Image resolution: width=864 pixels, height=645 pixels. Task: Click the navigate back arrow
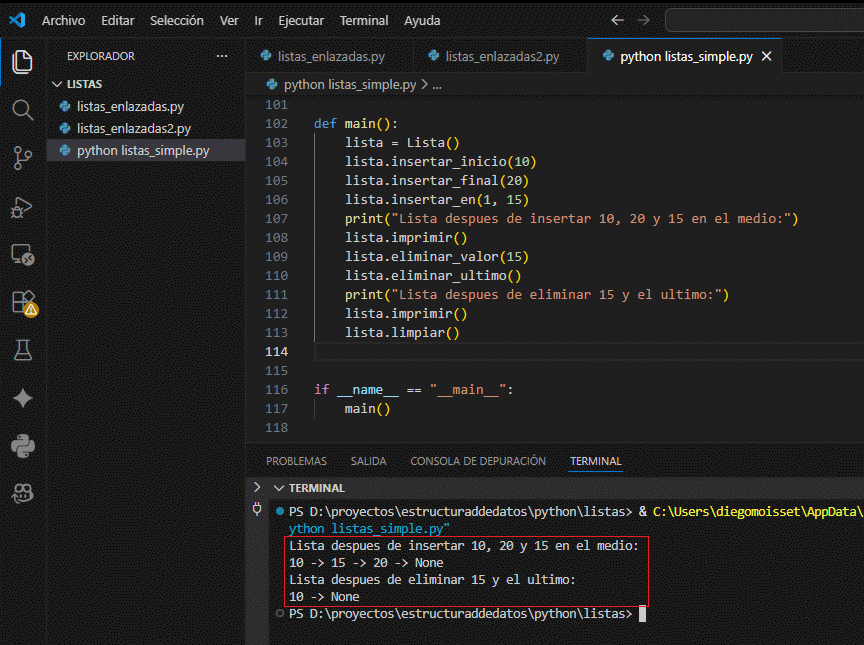(617, 19)
